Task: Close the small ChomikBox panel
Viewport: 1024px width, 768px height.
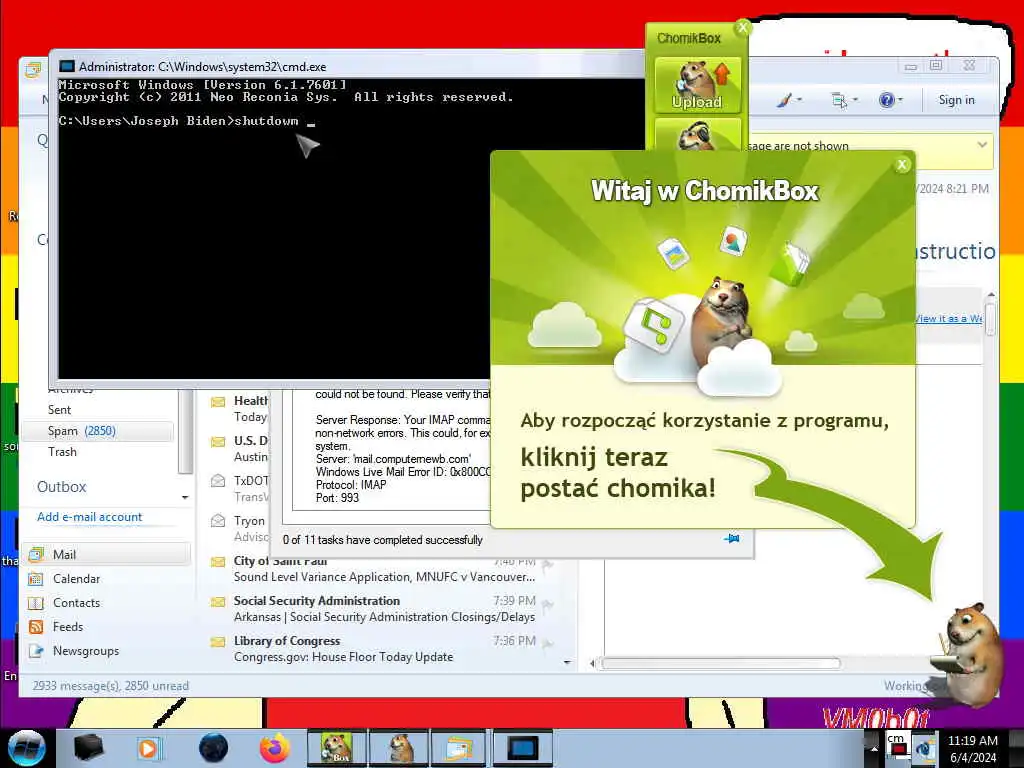Action: pos(743,28)
